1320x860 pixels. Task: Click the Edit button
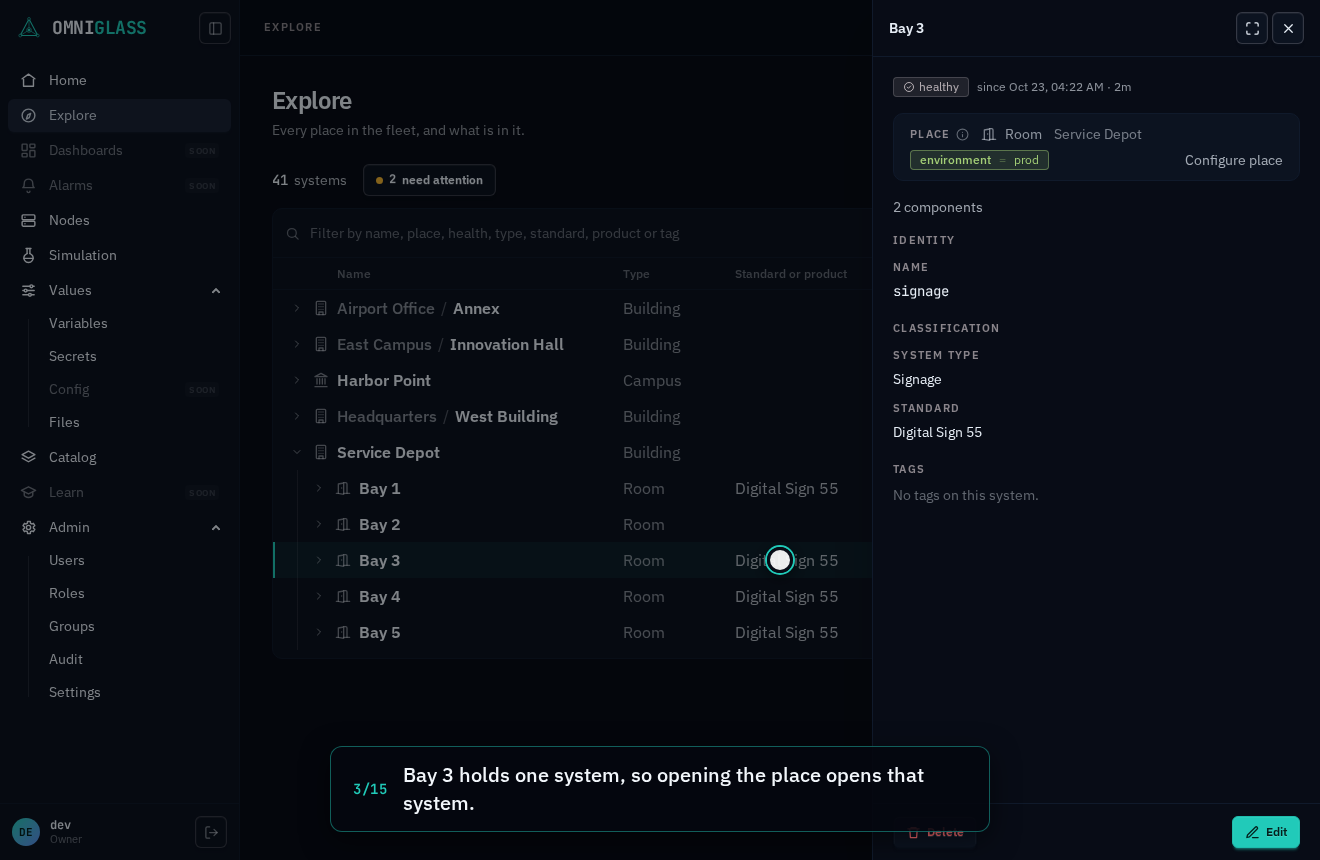1266,832
